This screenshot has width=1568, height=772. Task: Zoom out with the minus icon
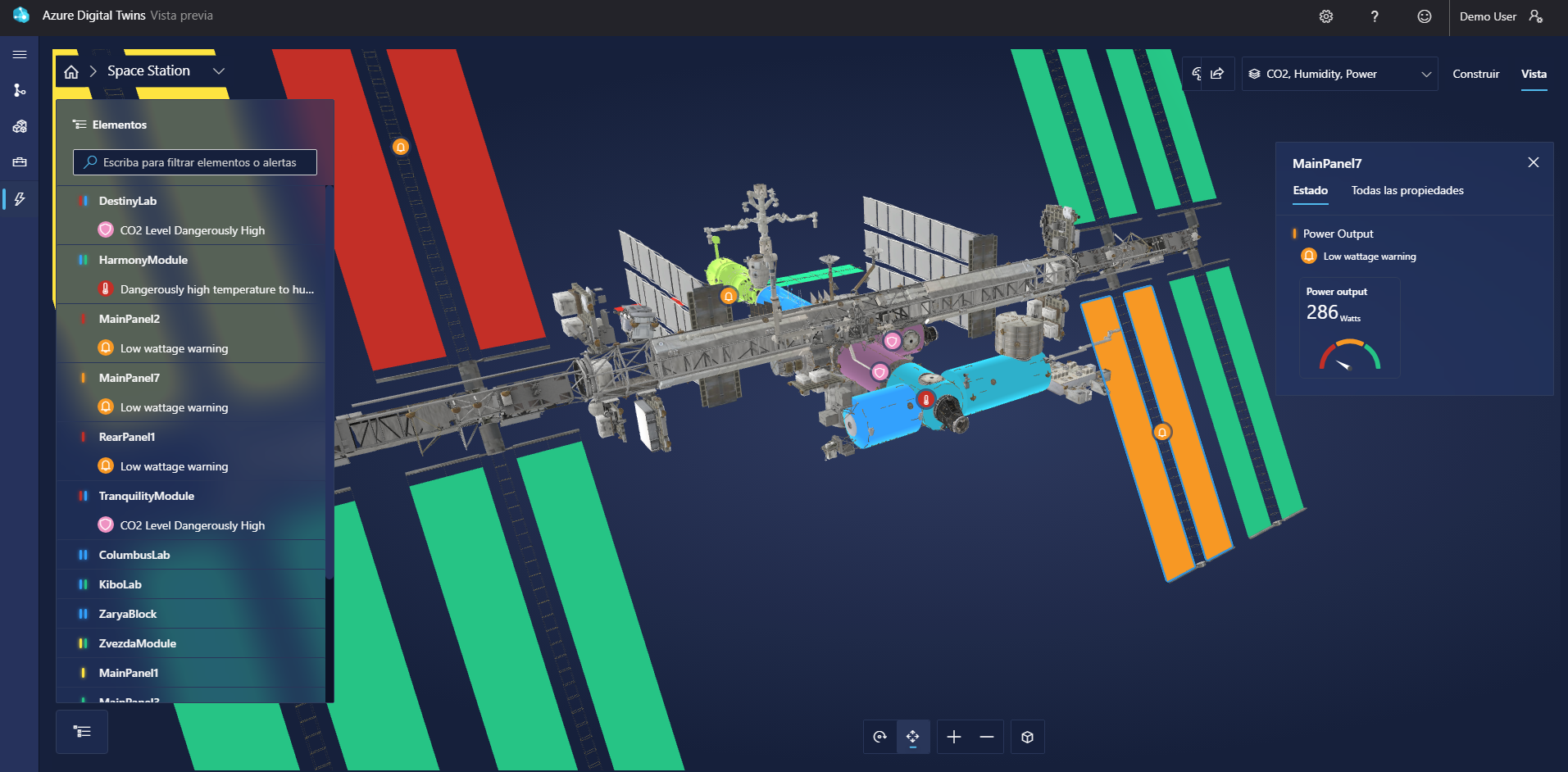point(987,737)
